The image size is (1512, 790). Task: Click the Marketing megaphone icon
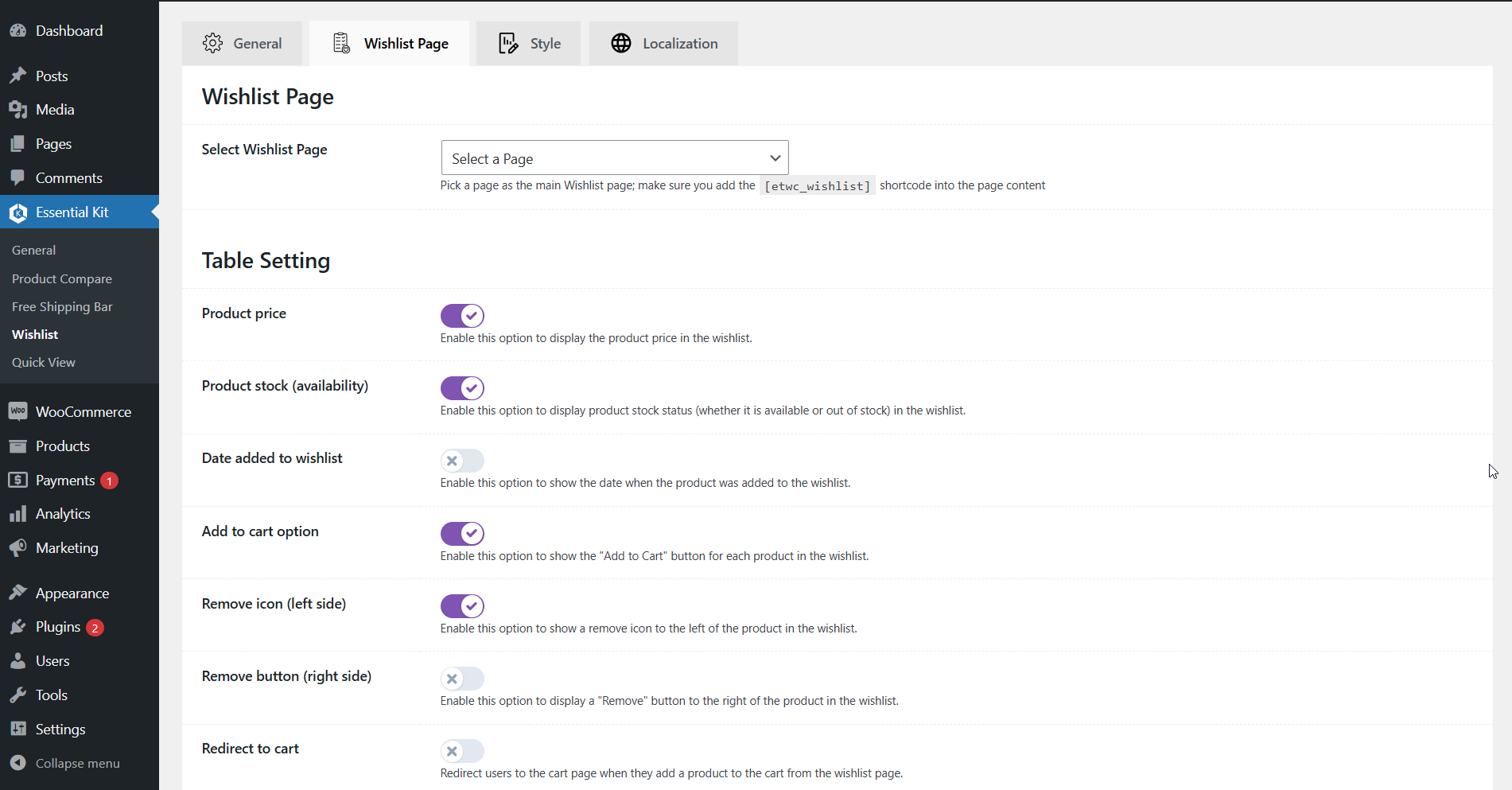[17, 548]
